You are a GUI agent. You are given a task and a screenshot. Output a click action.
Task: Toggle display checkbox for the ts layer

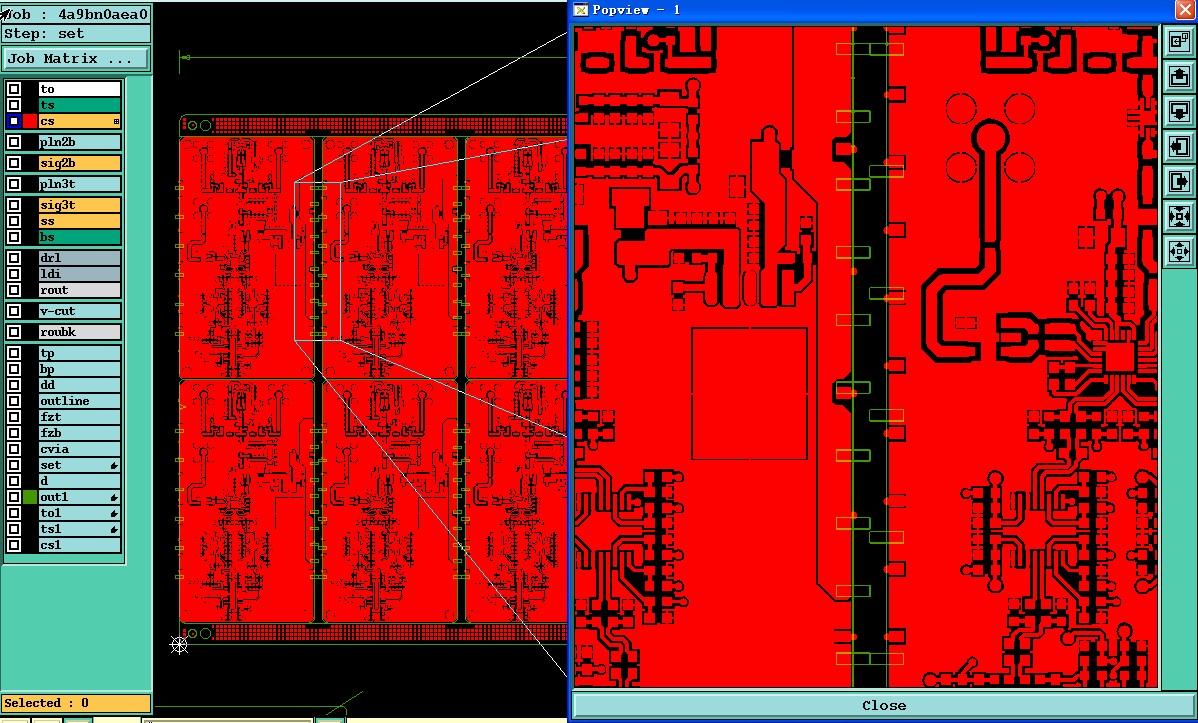[14, 105]
